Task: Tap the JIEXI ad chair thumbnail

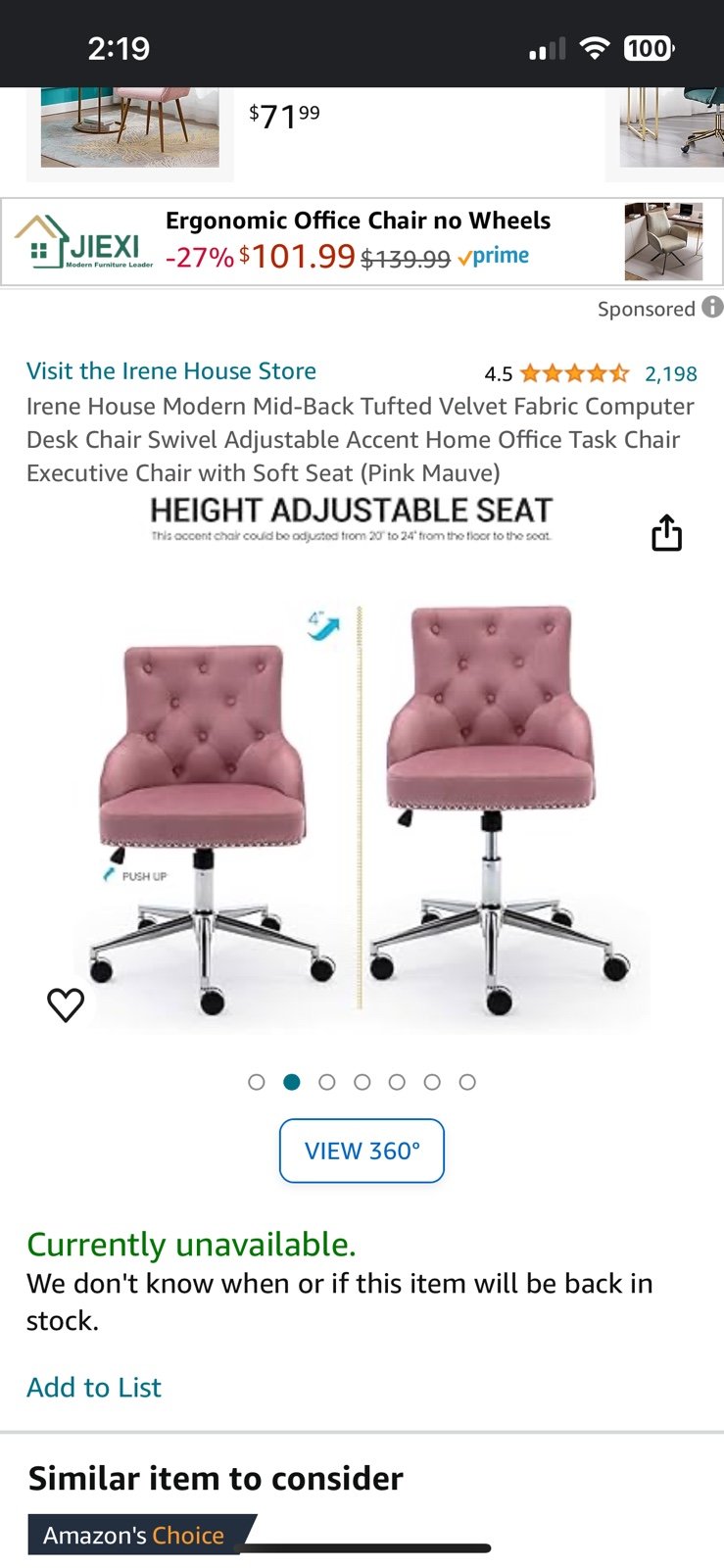Action: click(x=663, y=242)
